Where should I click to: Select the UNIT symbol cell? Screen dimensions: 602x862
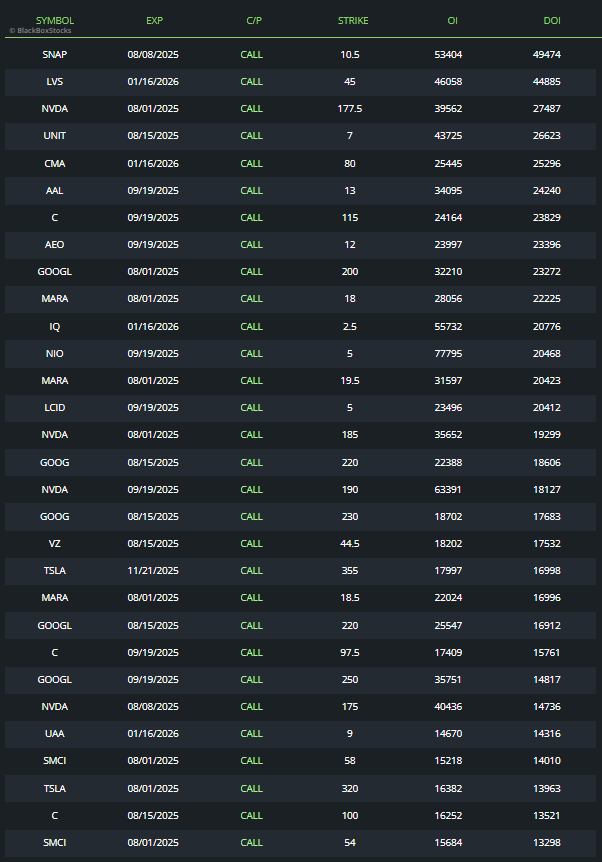pos(54,135)
